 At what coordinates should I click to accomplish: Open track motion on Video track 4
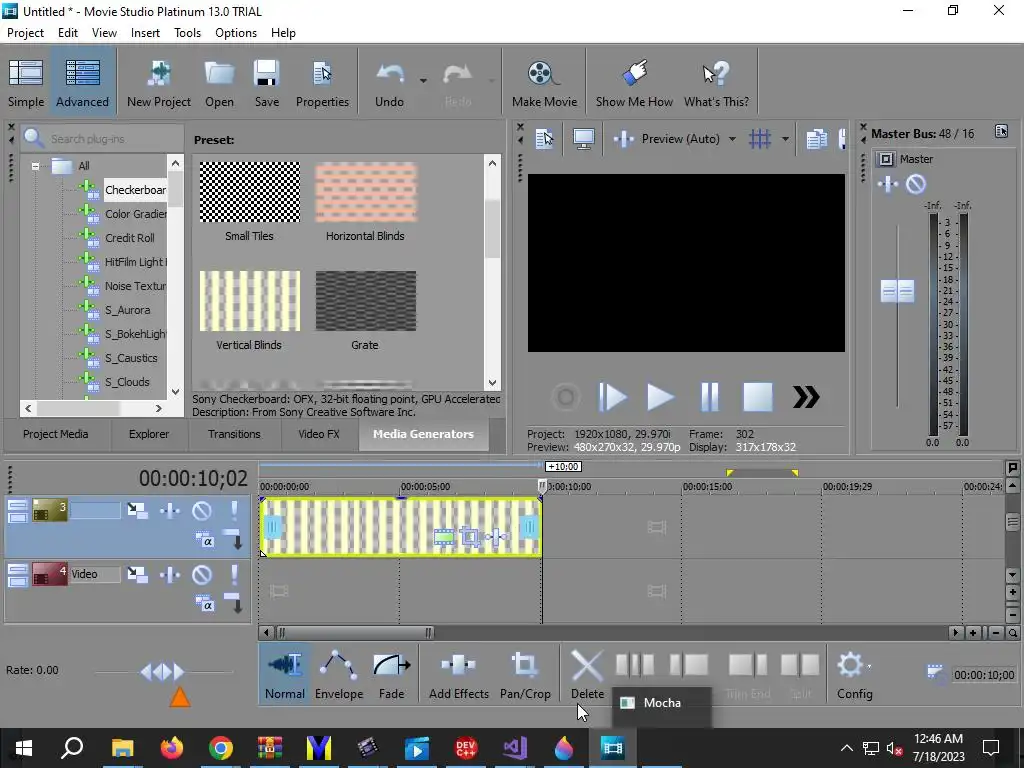(x=137, y=574)
